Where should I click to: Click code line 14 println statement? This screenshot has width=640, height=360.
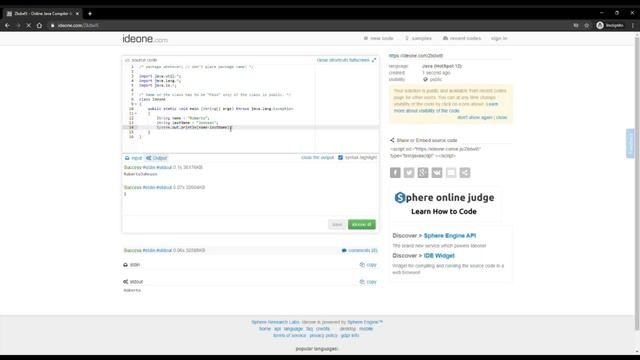pos(193,127)
